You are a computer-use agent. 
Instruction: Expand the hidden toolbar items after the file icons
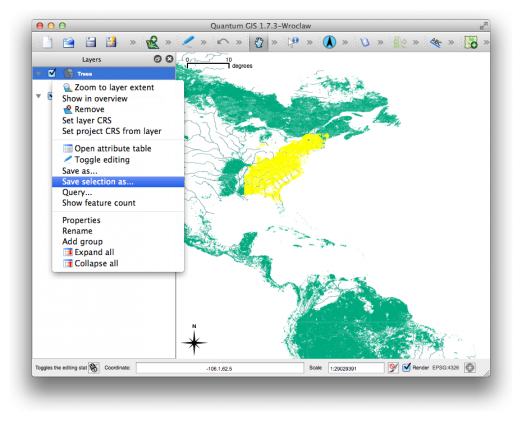point(133,42)
